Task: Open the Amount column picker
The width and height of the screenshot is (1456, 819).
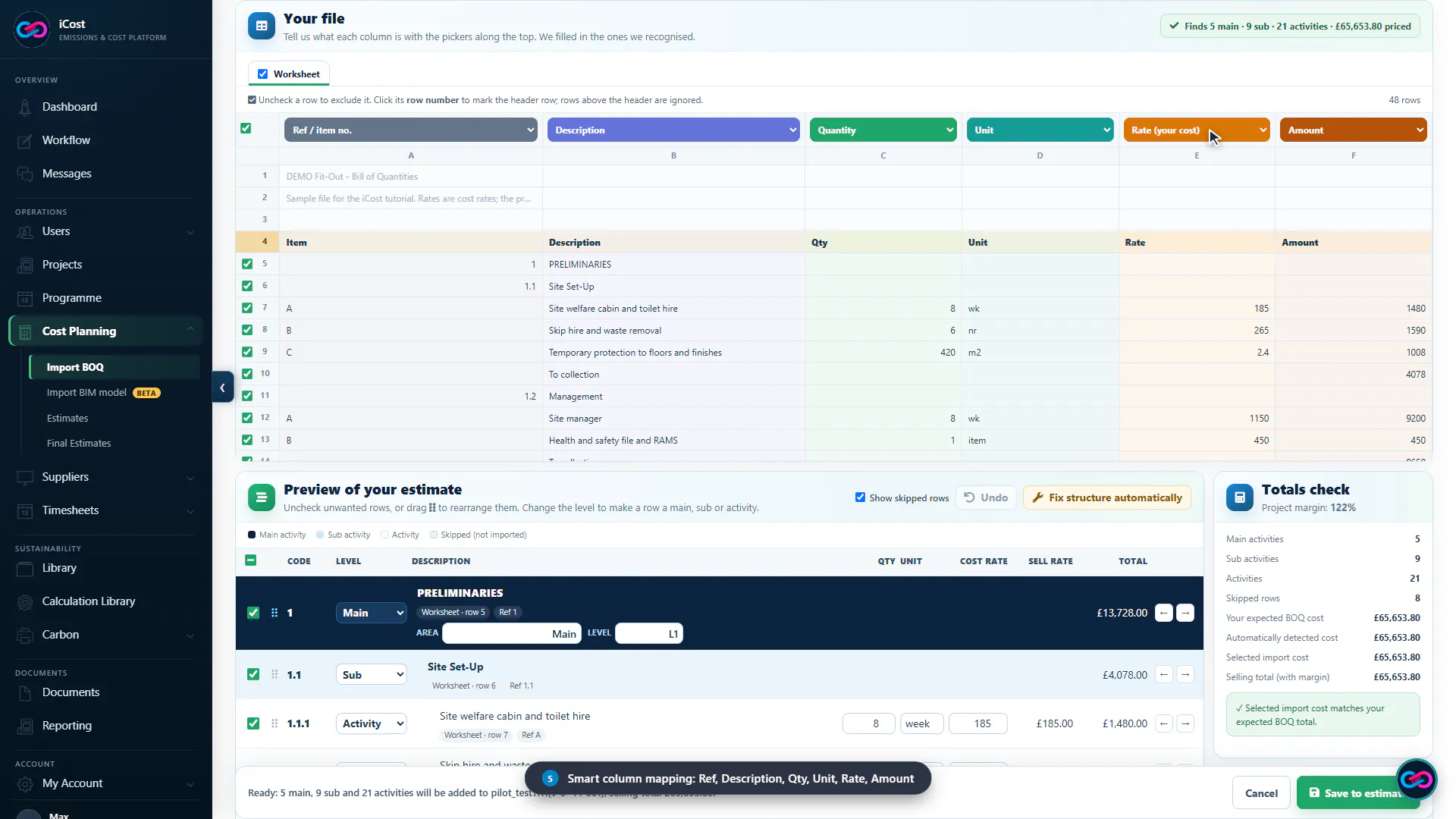Action: (1354, 130)
